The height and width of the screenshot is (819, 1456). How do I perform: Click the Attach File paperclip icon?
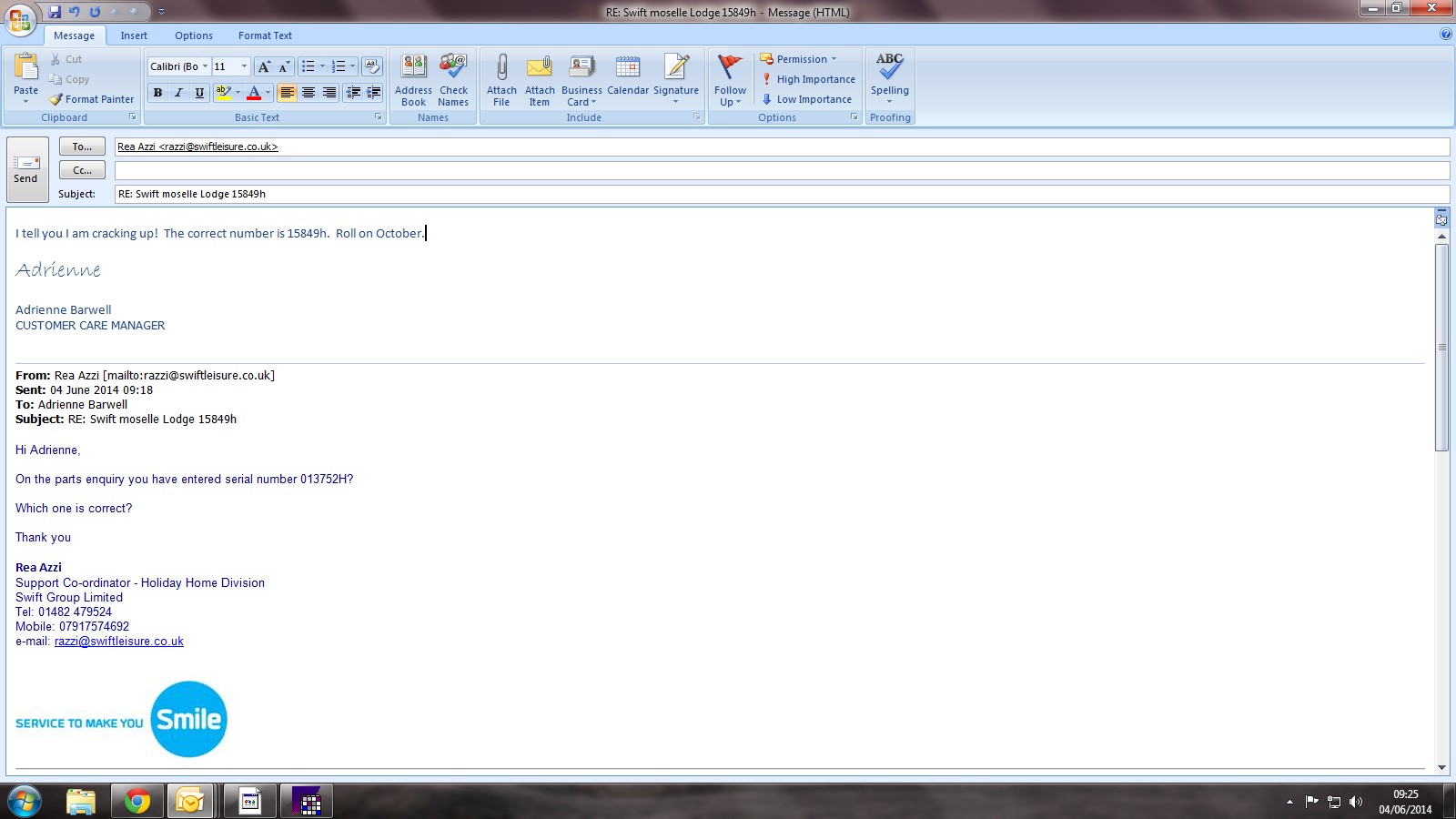click(501, 68)
